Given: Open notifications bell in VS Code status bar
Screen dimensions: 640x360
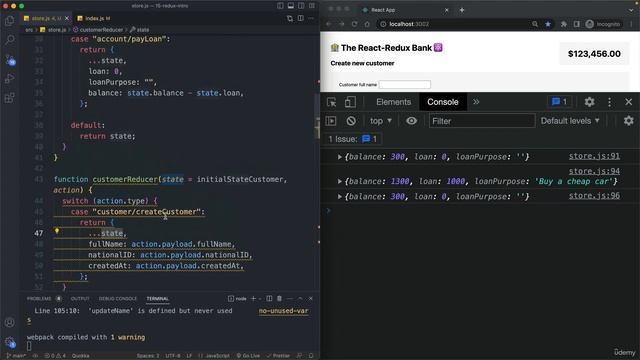Looking at the screenshot, I should pyautogui.click(x=311, y=356).
